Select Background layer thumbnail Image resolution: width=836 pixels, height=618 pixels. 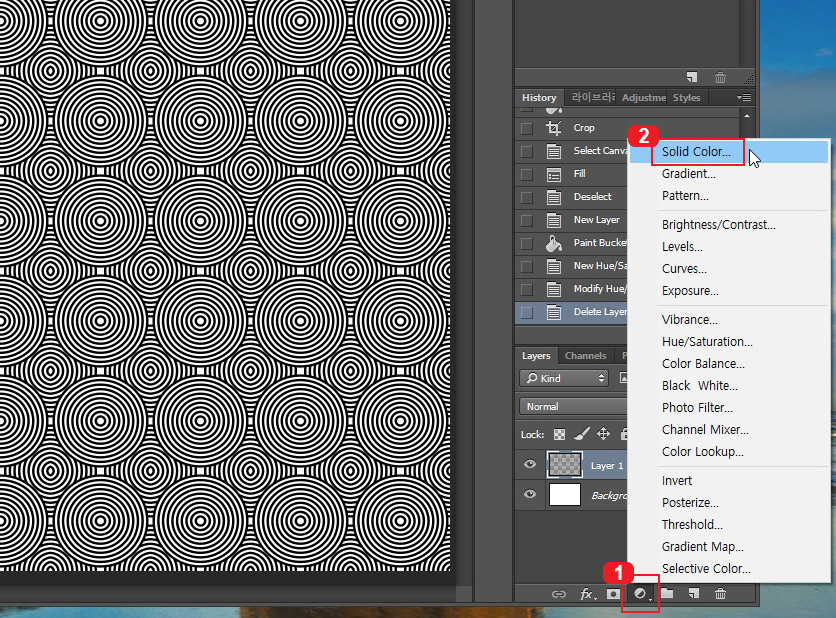pos(565,494)
